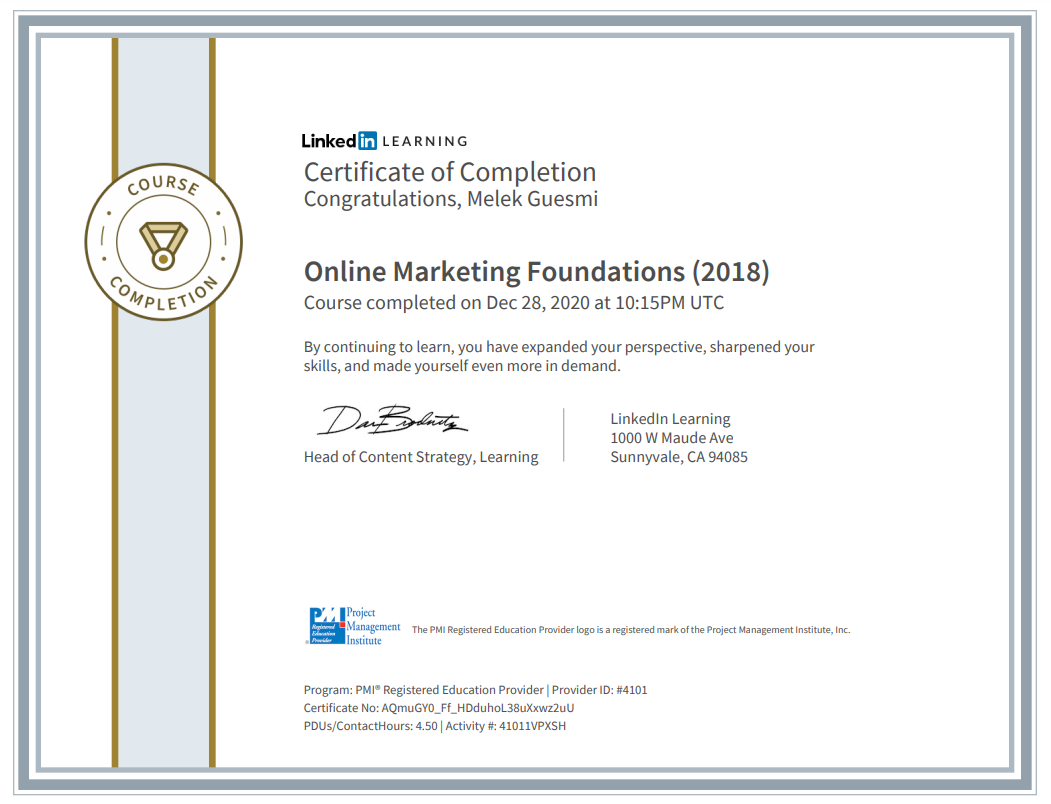Image resolution: width=1051 pixels, height=804 pixels.
Task: Click the Sunnyvale, CA 94085 text
Action: (679, 457)
